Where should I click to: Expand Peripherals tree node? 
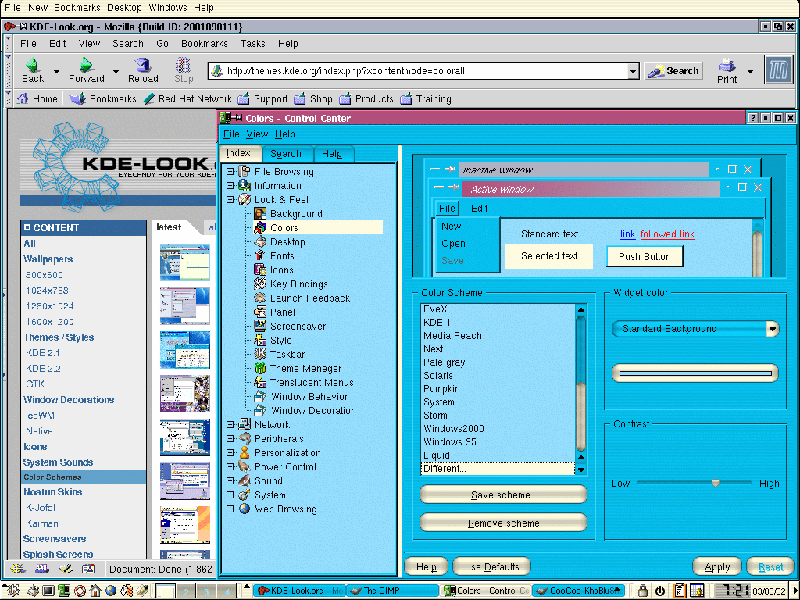point(231,438)
